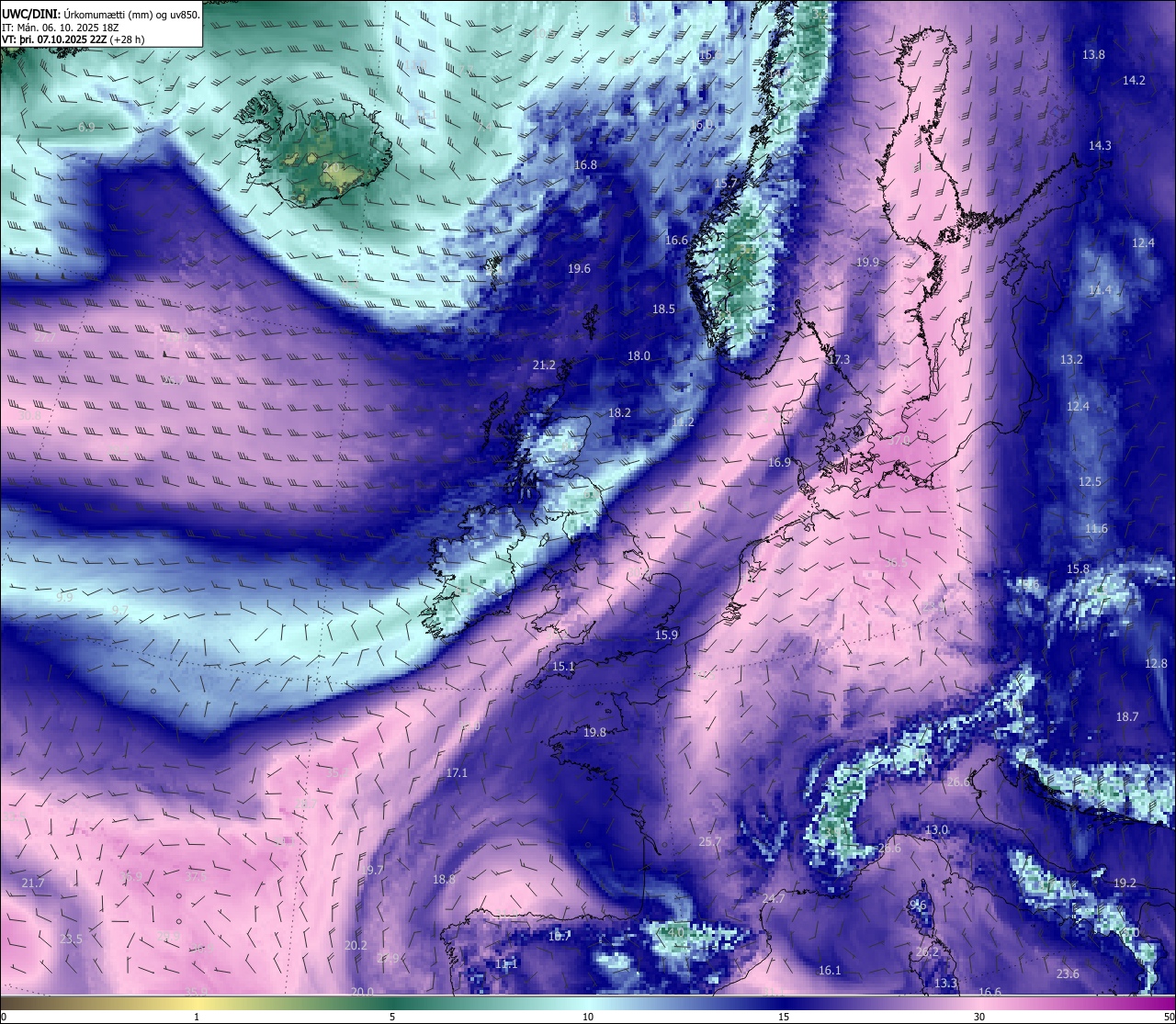Click the 17.1 value label
1176x1024 pixels.
point(457,773)
